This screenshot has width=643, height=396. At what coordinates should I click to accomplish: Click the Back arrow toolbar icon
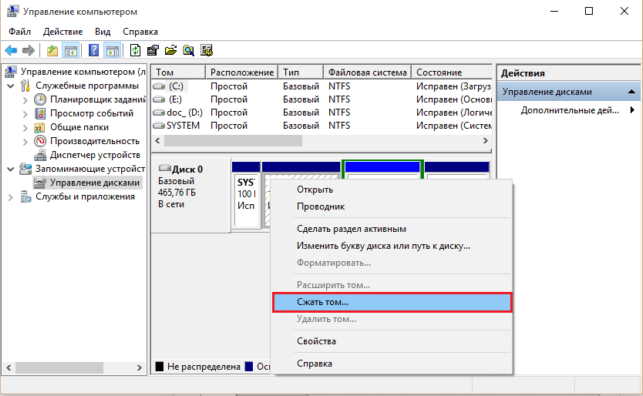point(11,51)
